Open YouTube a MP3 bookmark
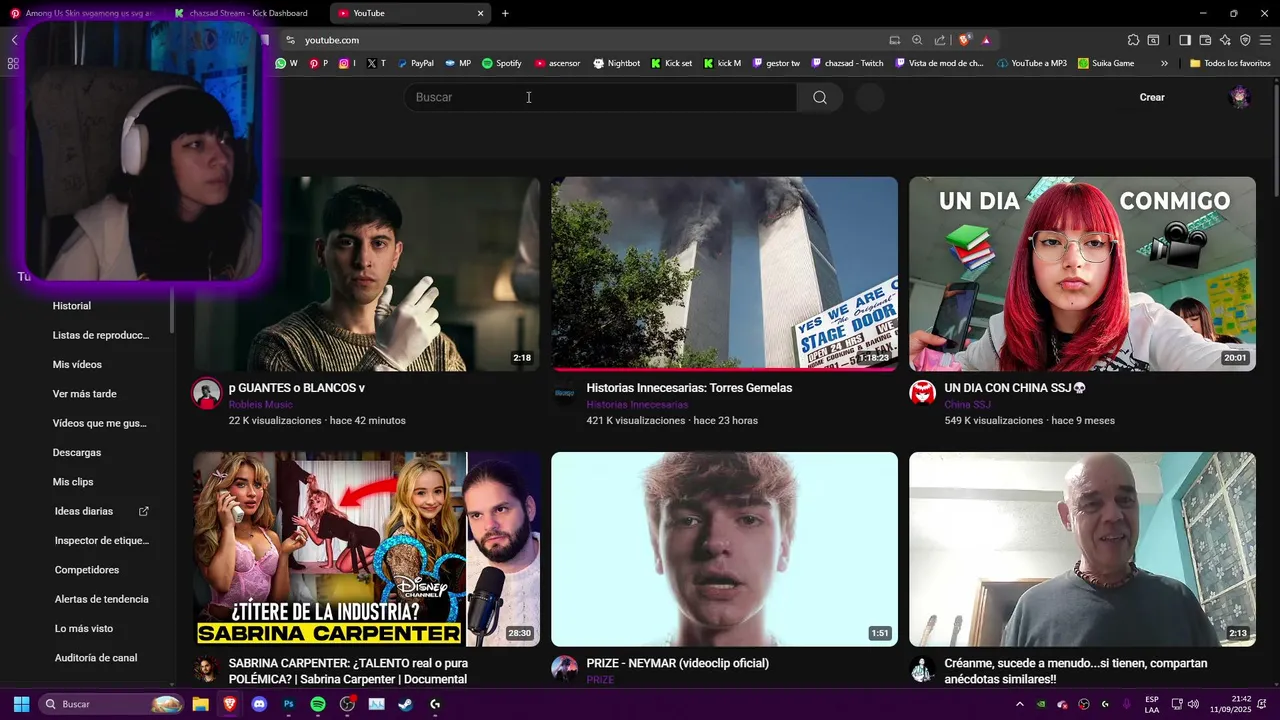The height and width of the screenshot is (720, 1280). click(x=1032, y=63)
